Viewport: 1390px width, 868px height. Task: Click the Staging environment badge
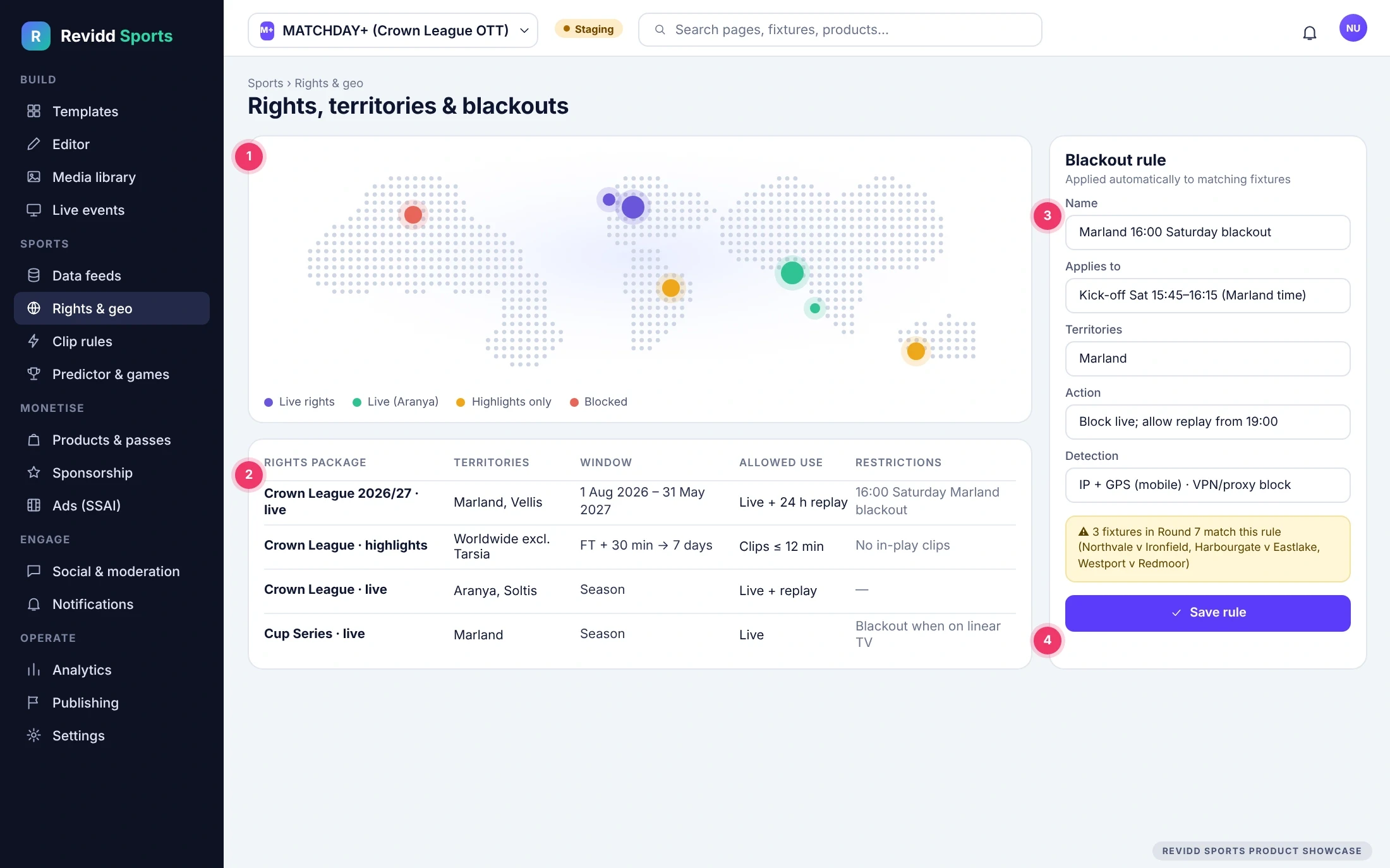click(588, 29)
